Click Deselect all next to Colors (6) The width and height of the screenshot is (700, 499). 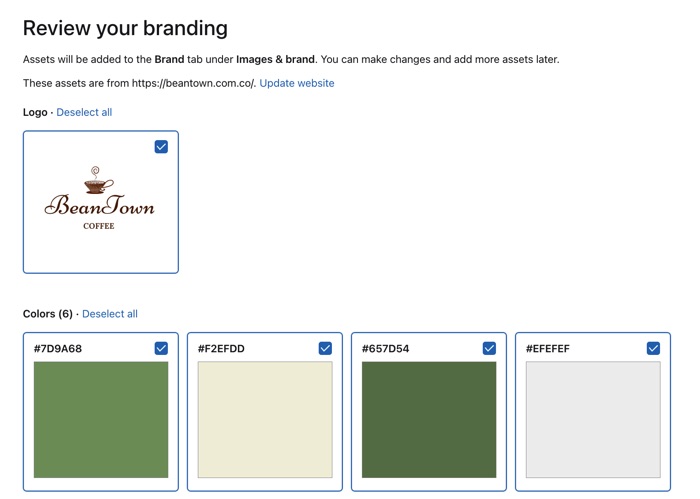coord(110,314)
